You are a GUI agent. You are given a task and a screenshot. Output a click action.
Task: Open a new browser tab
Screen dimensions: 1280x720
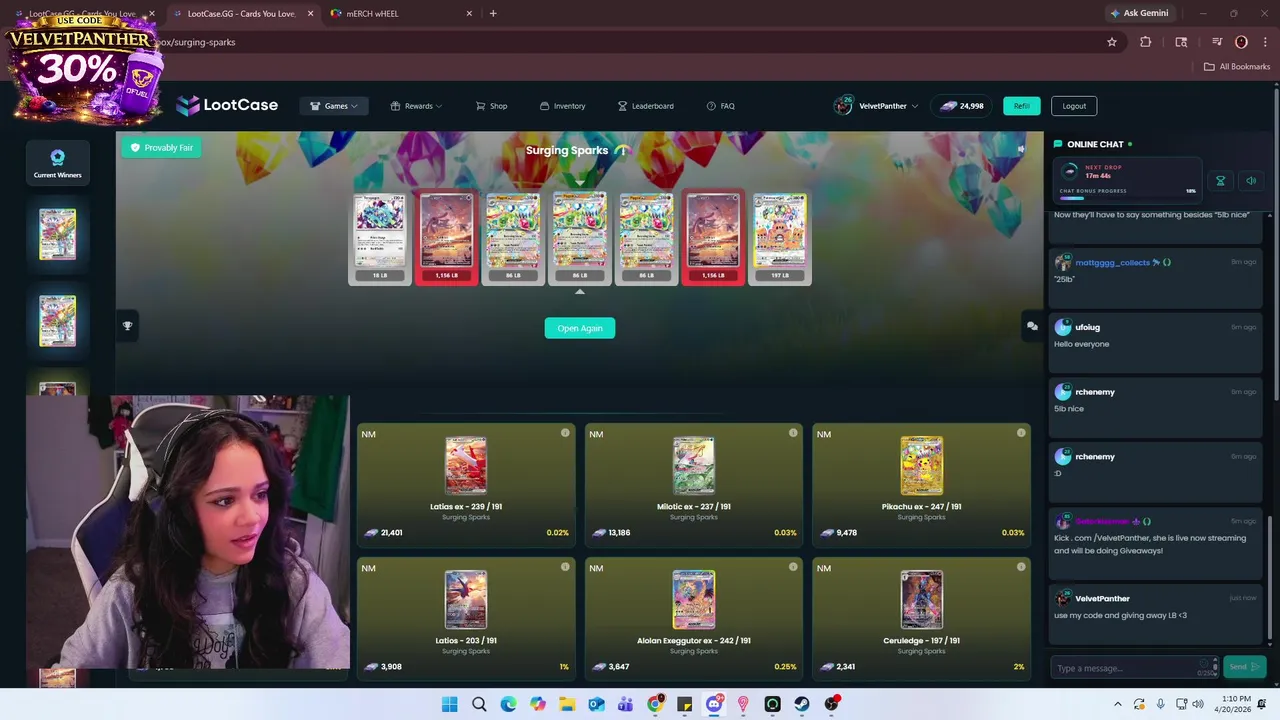point(493,14)
